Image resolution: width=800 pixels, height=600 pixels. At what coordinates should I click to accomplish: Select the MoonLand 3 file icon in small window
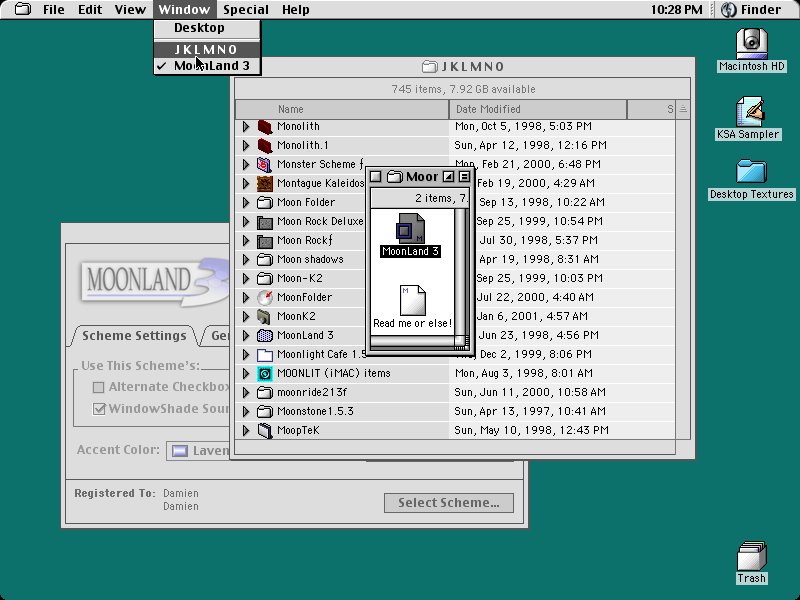point(410,228)
